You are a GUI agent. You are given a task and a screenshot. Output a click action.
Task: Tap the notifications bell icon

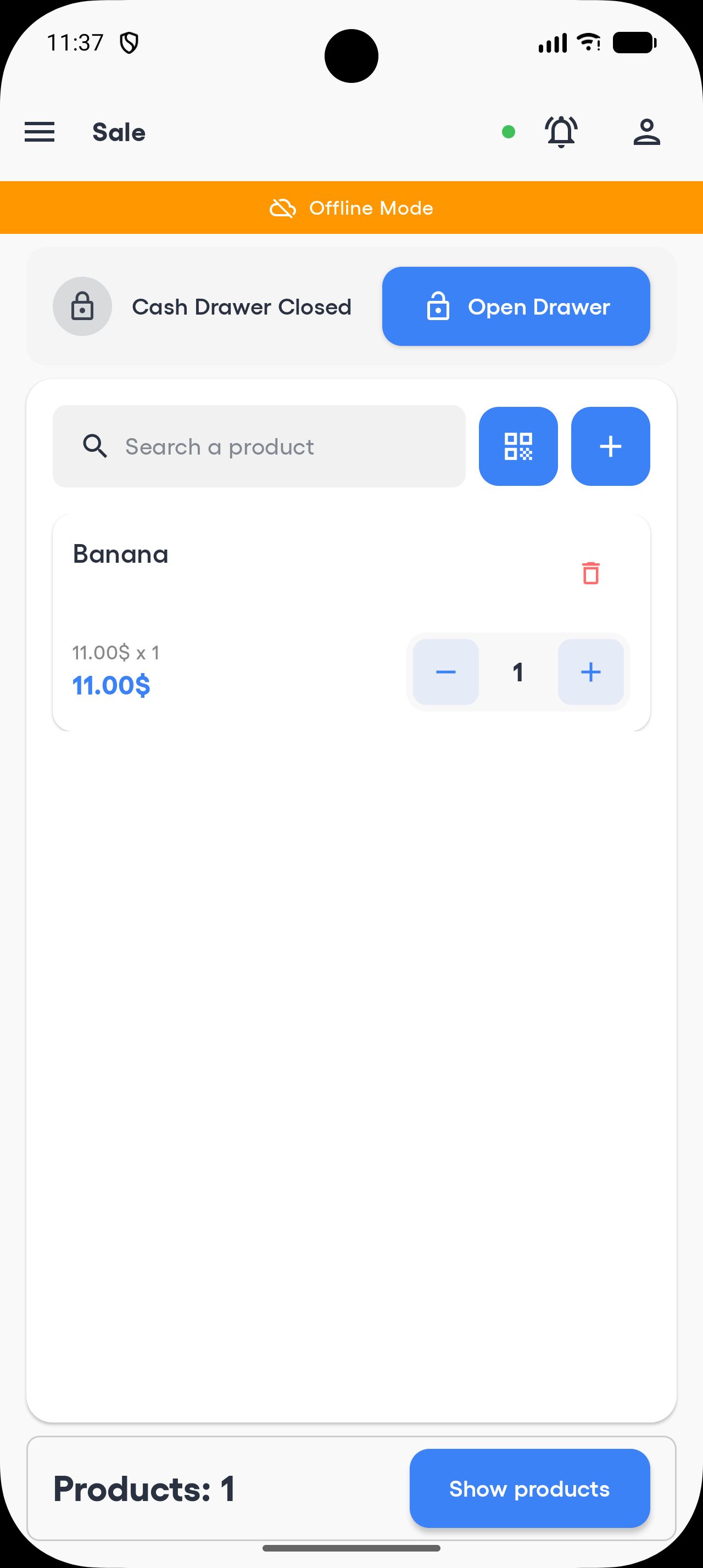tap(561, 132)
